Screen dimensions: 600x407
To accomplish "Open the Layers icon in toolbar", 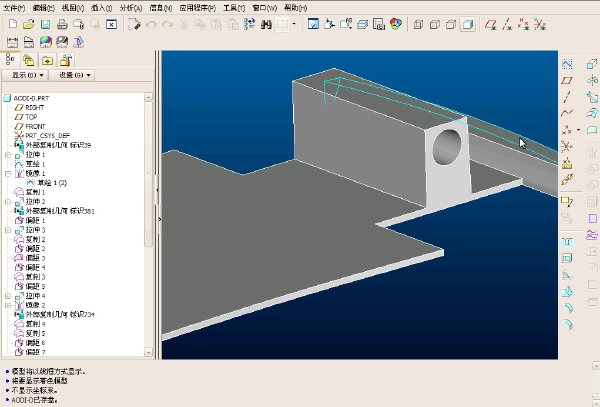I will [x=362, y=24].
